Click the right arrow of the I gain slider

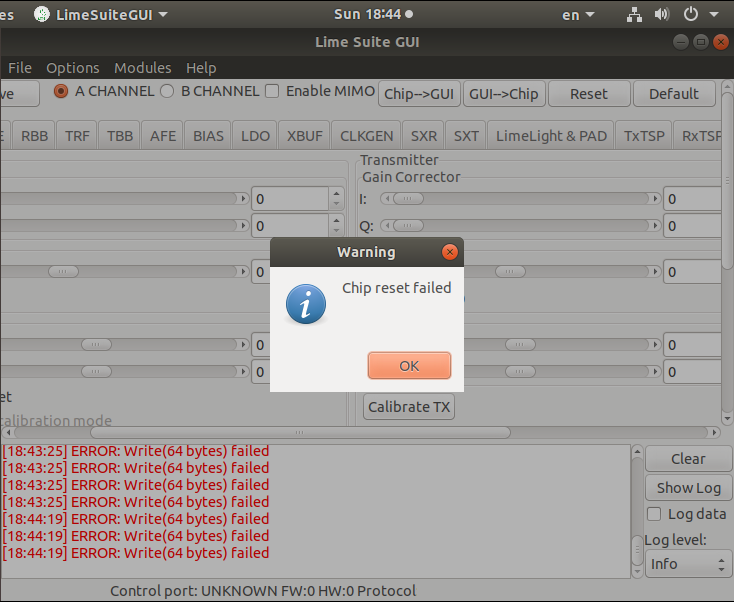654,198
